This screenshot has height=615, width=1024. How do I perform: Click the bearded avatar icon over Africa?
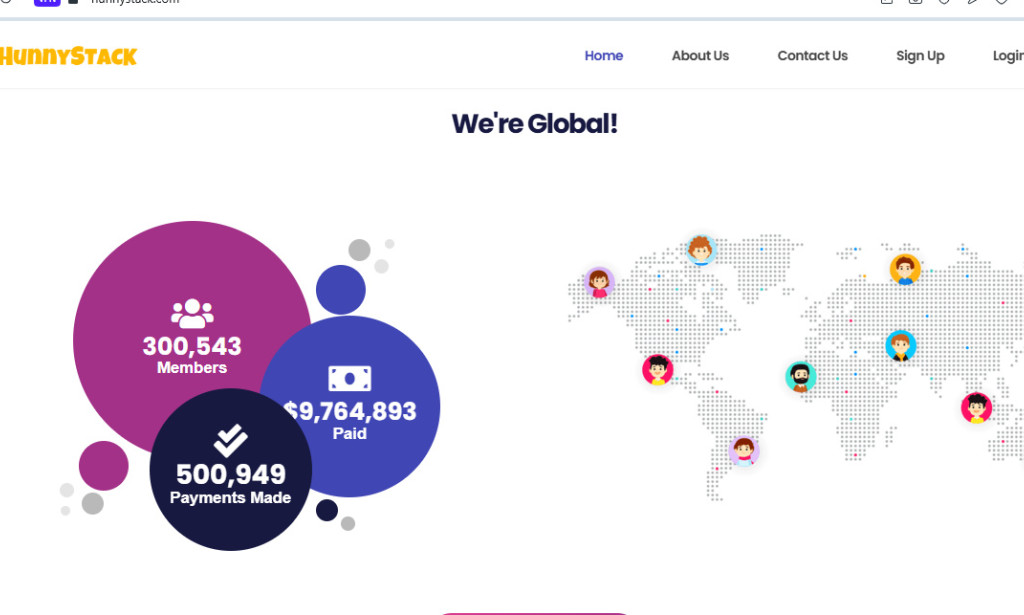pos(800,377)
